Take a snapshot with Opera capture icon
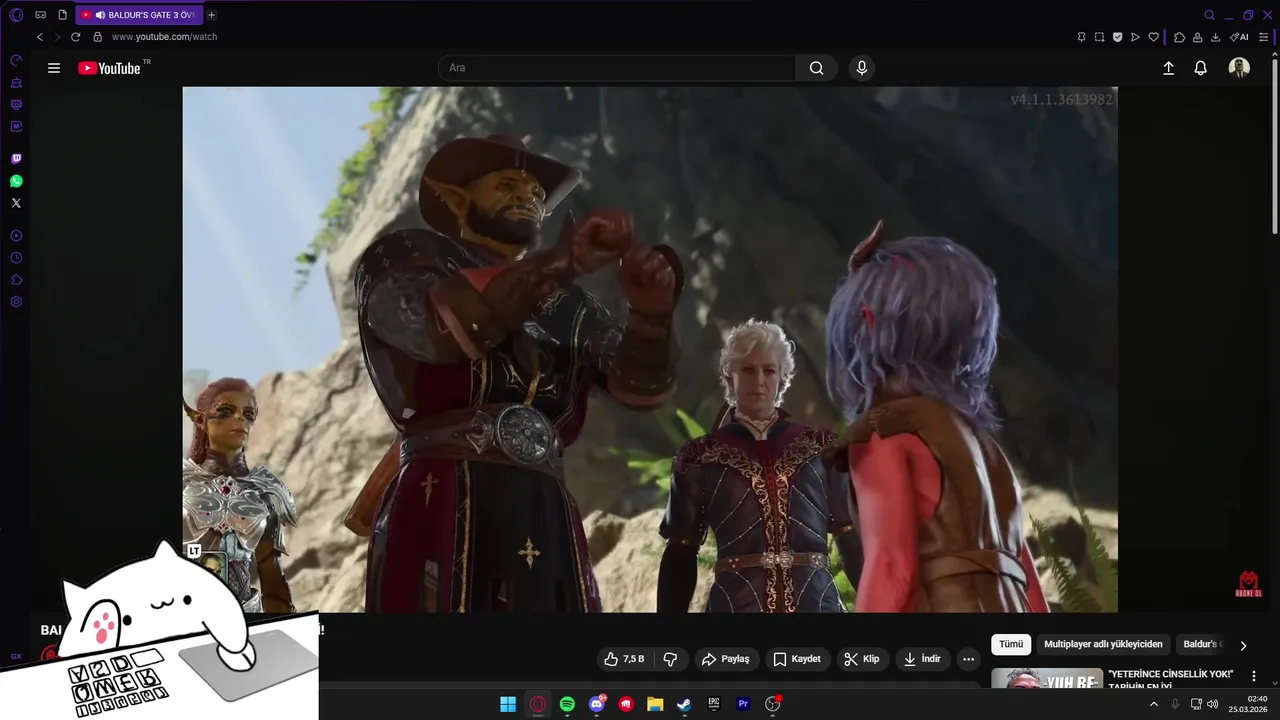 click(x=1099, y=37)
